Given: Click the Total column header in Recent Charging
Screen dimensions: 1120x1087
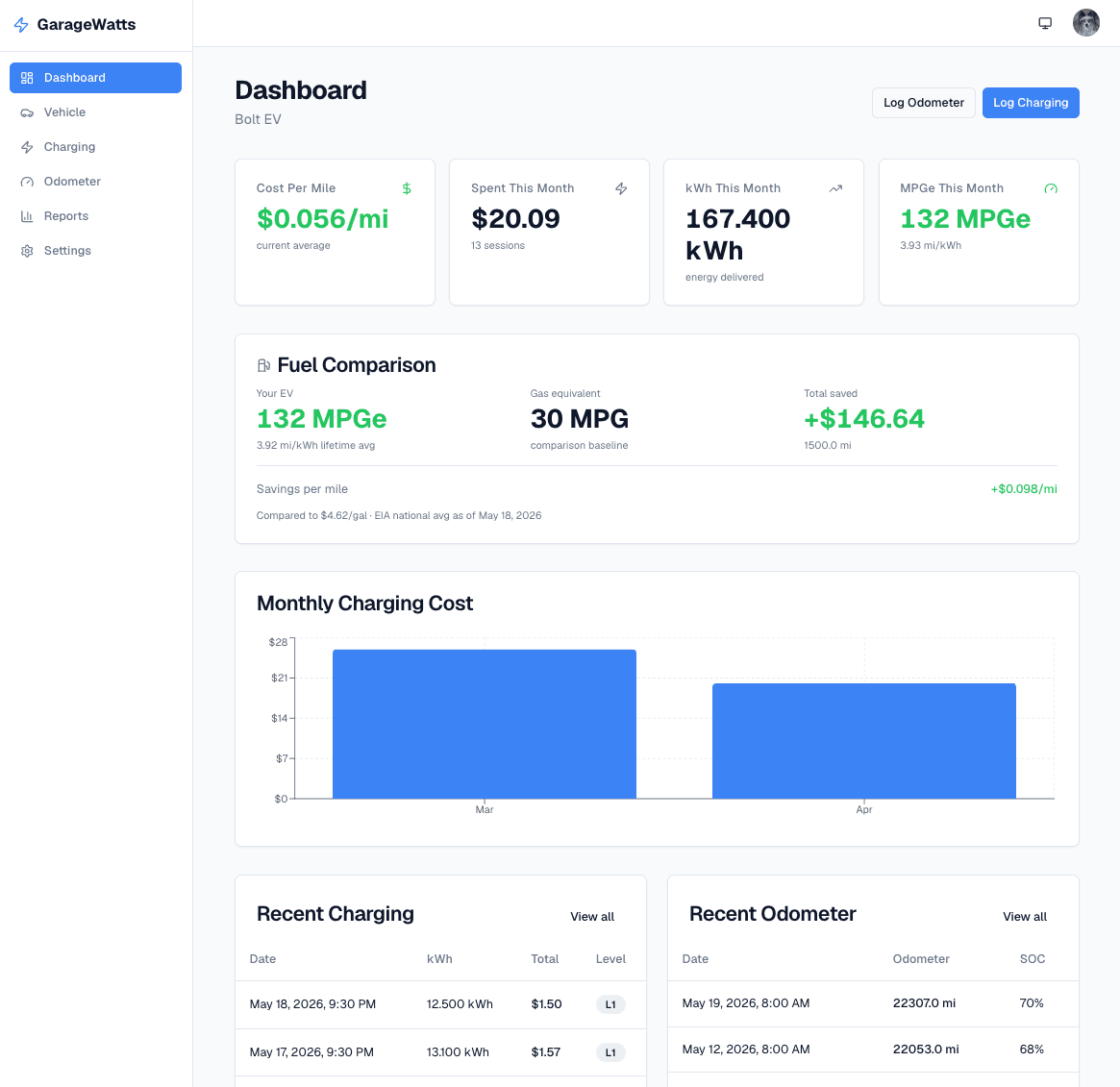Looking at the screenshot, I should pos(544,959).
